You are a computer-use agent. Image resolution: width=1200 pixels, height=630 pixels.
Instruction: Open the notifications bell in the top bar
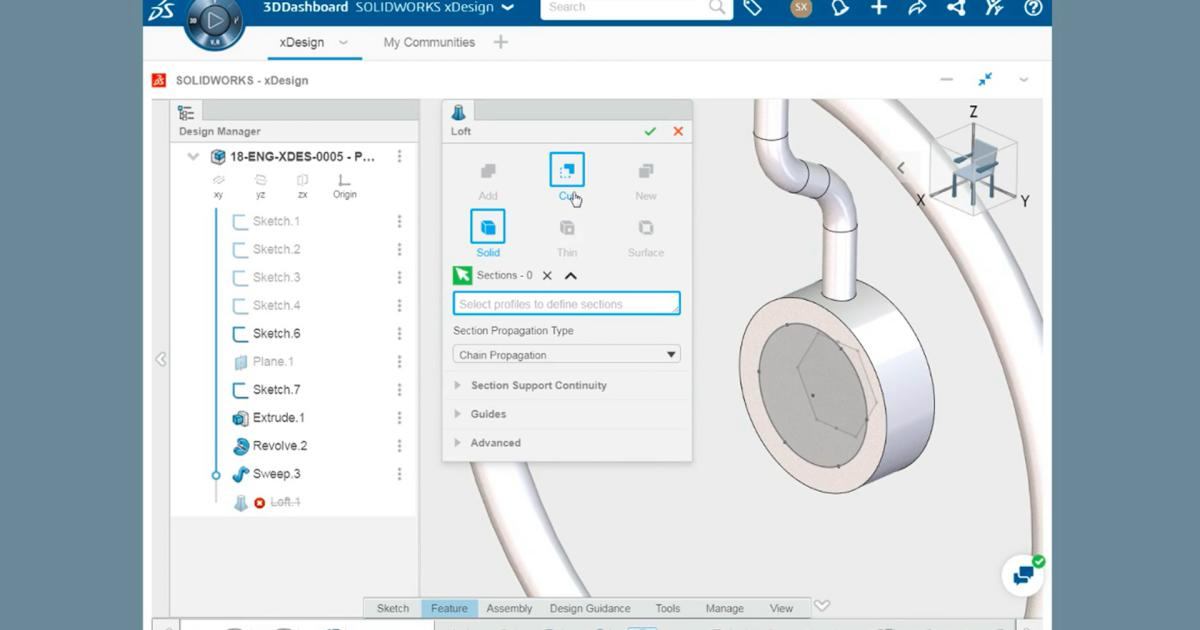(x=840, y=8)
